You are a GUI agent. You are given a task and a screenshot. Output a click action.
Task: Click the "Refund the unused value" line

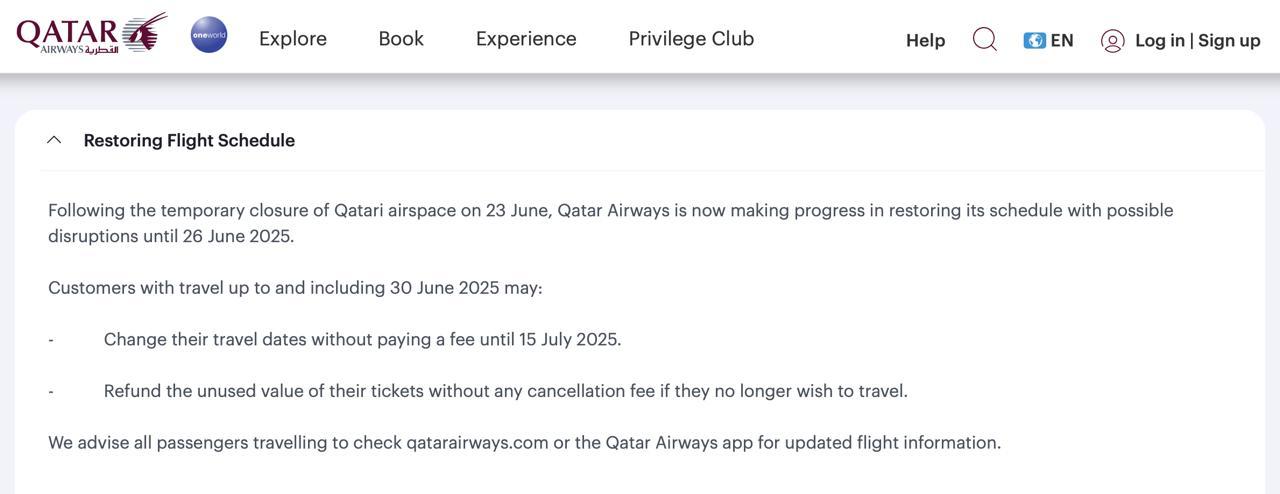(x=505, y=391)
